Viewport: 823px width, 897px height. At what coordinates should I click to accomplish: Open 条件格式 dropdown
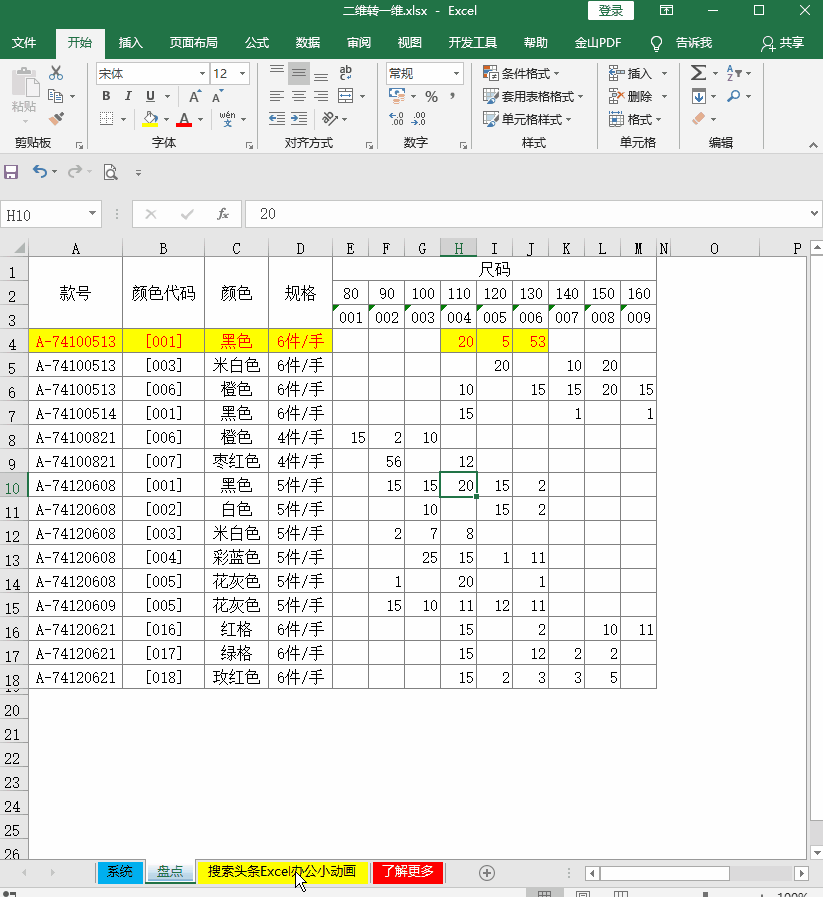coord(521,73)
